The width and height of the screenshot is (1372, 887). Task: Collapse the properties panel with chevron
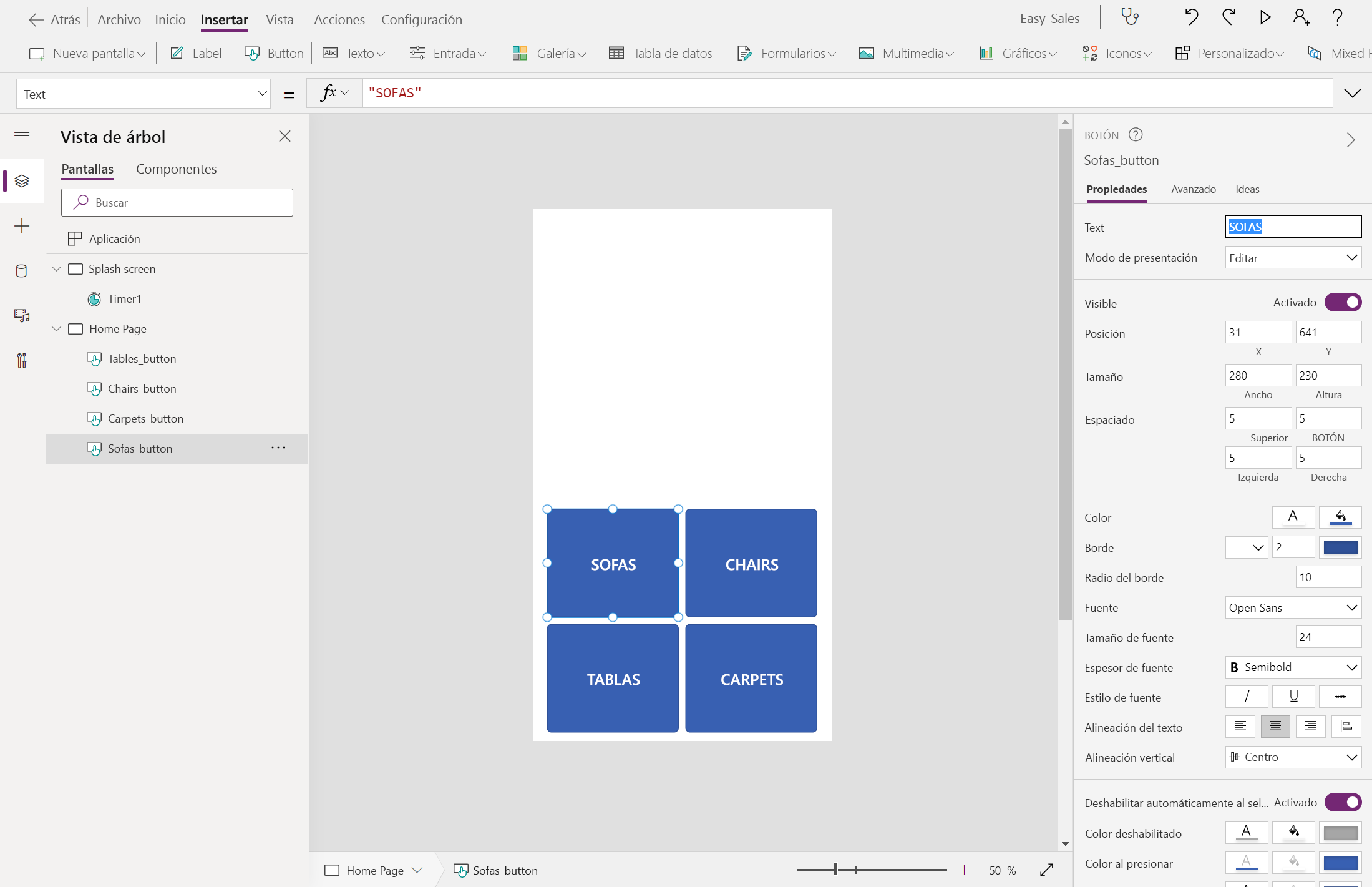click(x=1351, y=140)
